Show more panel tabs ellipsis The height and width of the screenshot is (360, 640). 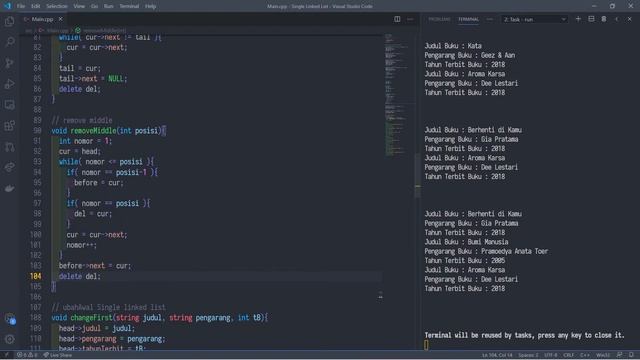pyautogui.click(x=489, y=19)
